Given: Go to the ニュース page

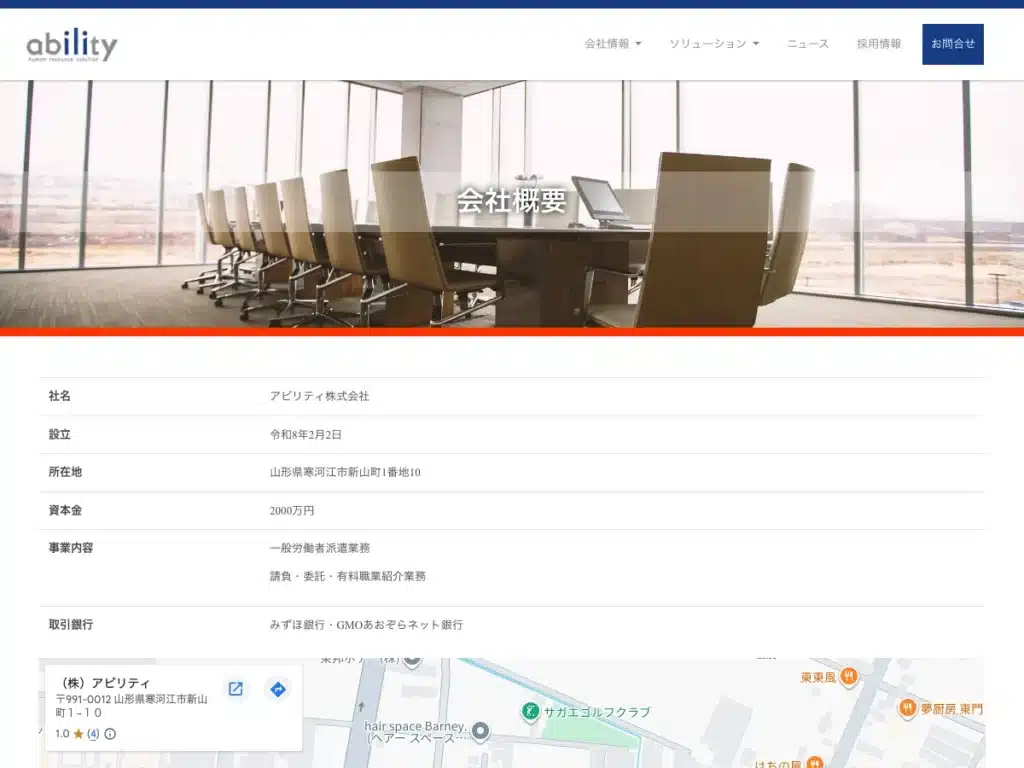Looking at the screenshot, I should 808,44.
